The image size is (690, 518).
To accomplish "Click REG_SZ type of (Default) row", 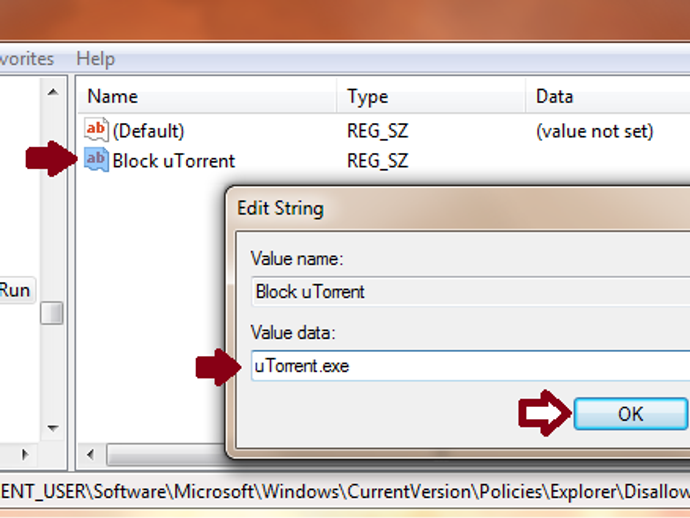I will tap(378, 131).
